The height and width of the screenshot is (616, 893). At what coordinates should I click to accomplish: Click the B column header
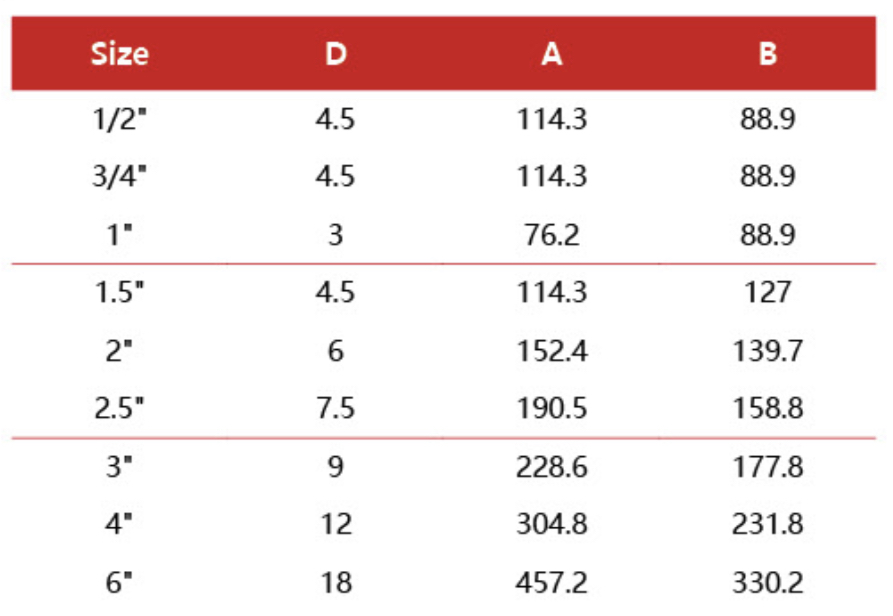[768, 54]
